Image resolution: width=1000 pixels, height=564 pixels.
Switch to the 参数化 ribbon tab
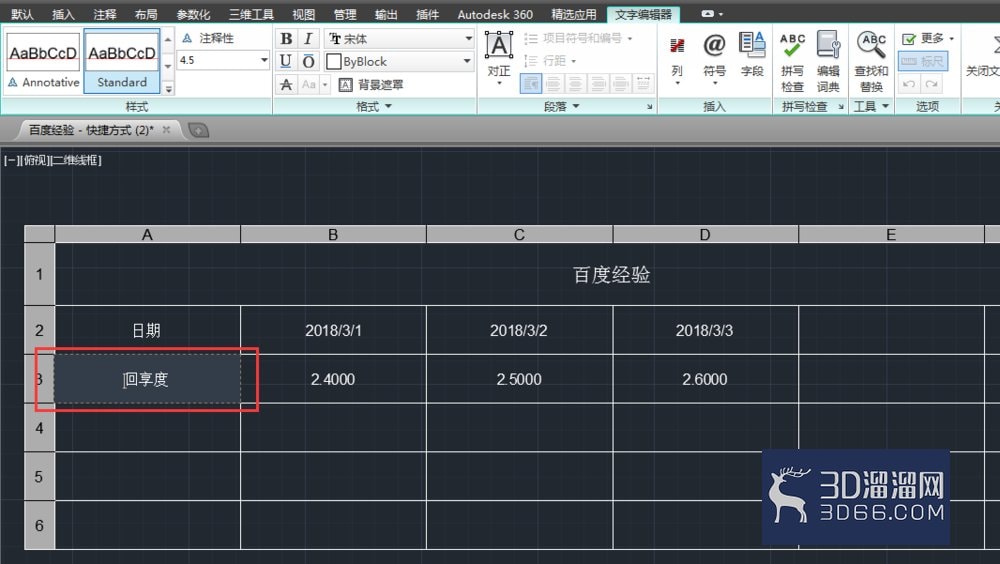193,14
